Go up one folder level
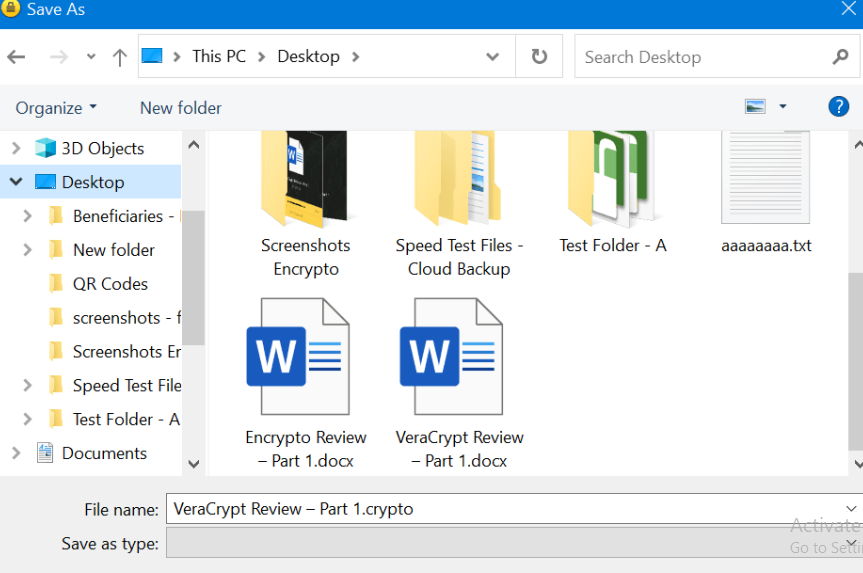Screen dimensions: 863x573 tap(119, 57)
